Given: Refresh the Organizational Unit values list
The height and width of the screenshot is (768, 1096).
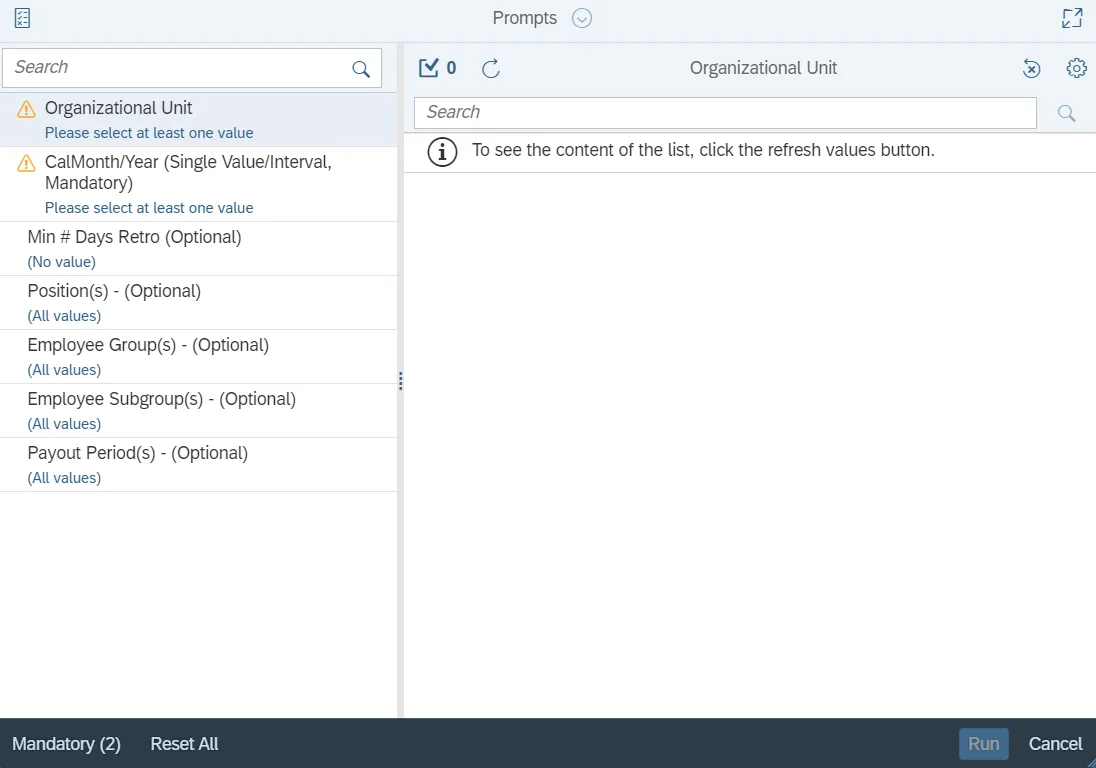Looking at the screenshot, I should click(x=491, y=68).
